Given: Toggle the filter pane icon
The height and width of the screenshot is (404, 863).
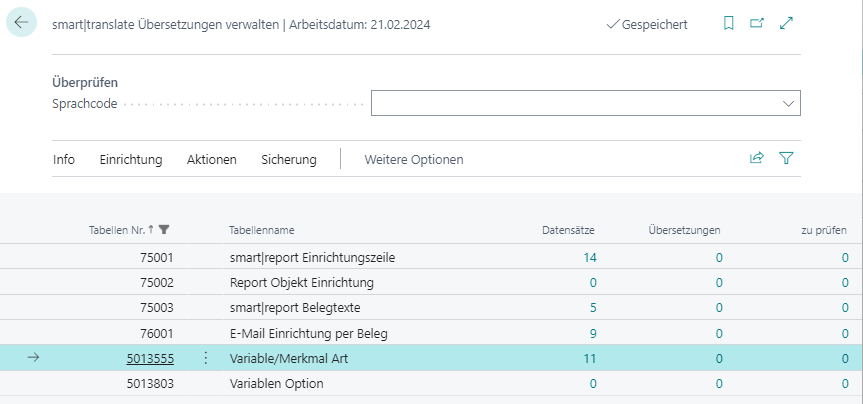Looking at the screenshot, I should click(786, 158).
